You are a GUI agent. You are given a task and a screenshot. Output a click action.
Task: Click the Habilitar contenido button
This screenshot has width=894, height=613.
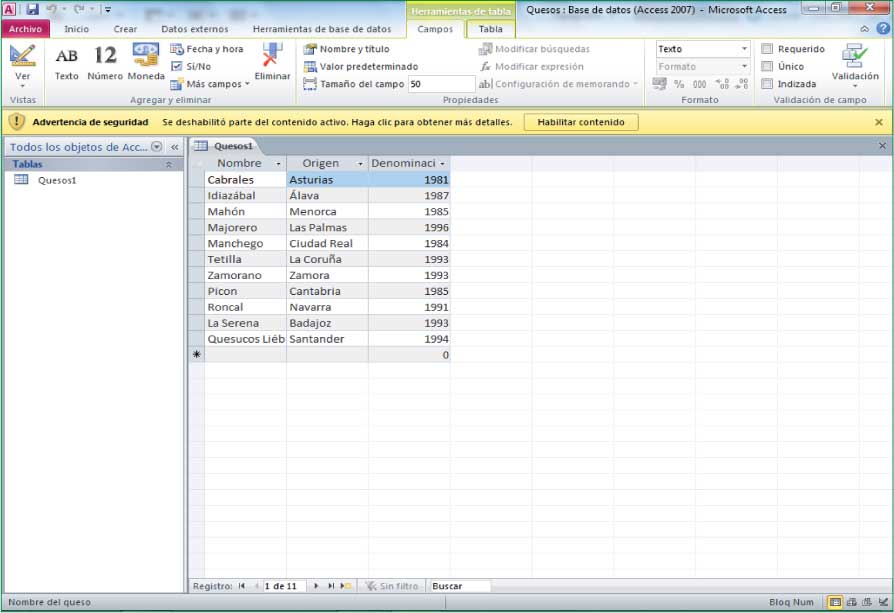click(580, 122)
